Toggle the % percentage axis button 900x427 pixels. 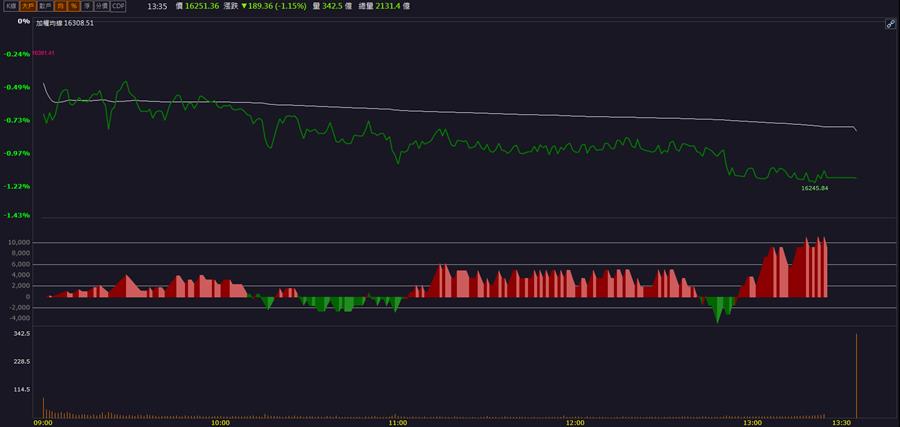(x=73, y=6)
